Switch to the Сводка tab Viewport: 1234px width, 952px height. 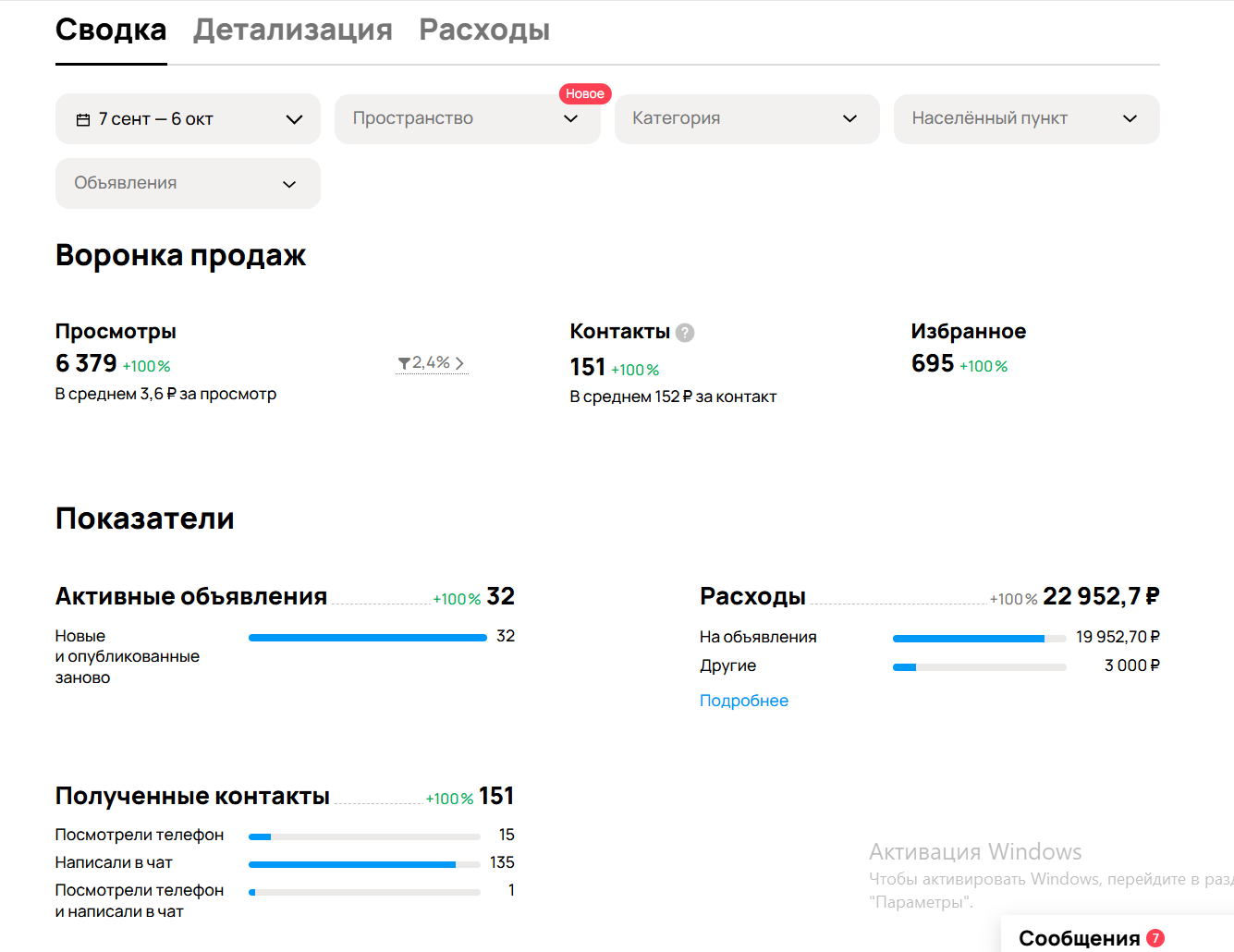pyautogui.click(x=111, y=31)
